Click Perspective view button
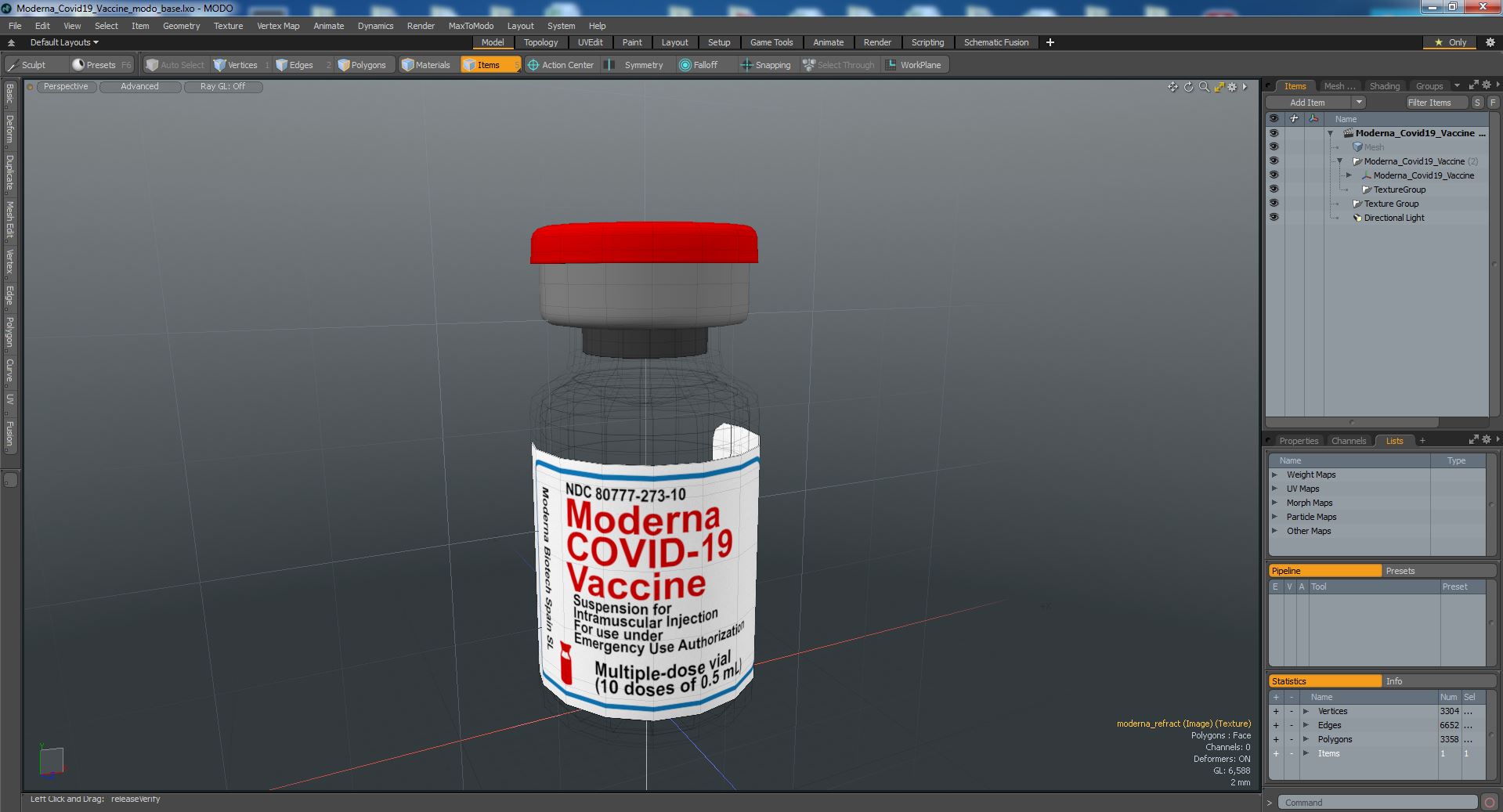 click(66, 87)
